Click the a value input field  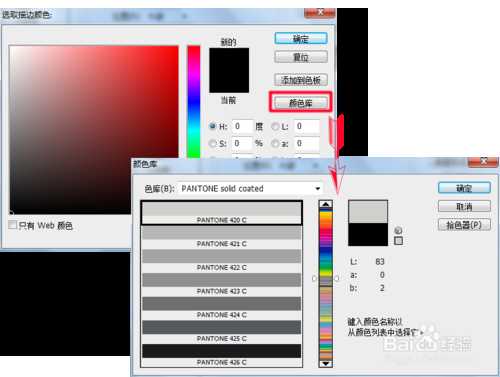[307, 143]
